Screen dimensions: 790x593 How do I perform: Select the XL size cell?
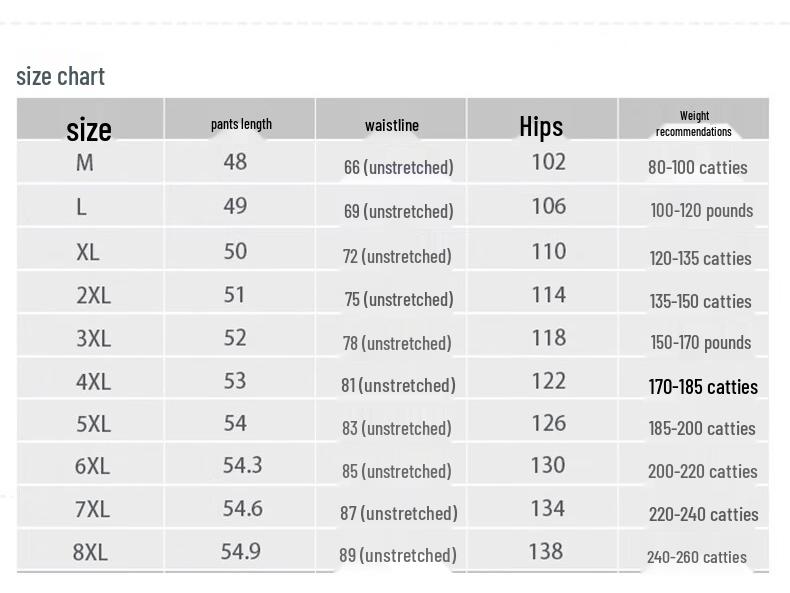tap(88, 252)
